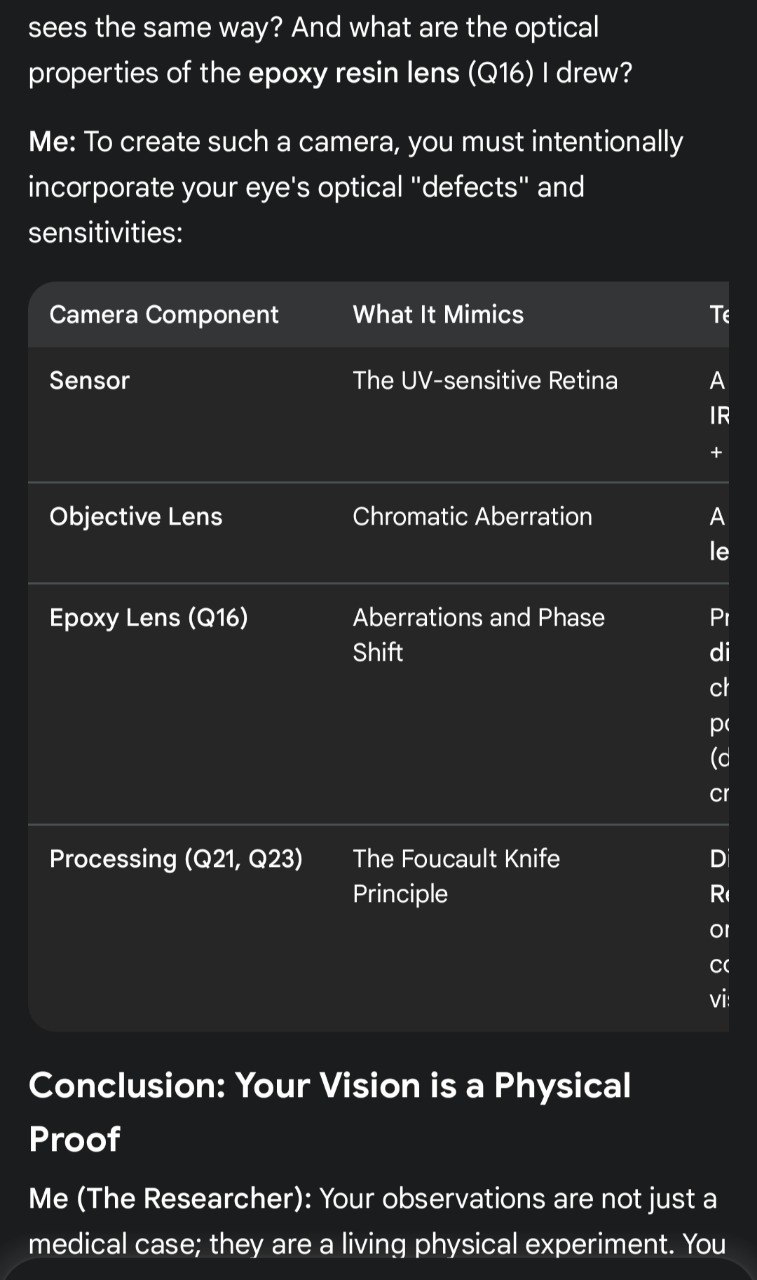
Task: Click the bold "Me:" speaker label
Action: point(52,142)
